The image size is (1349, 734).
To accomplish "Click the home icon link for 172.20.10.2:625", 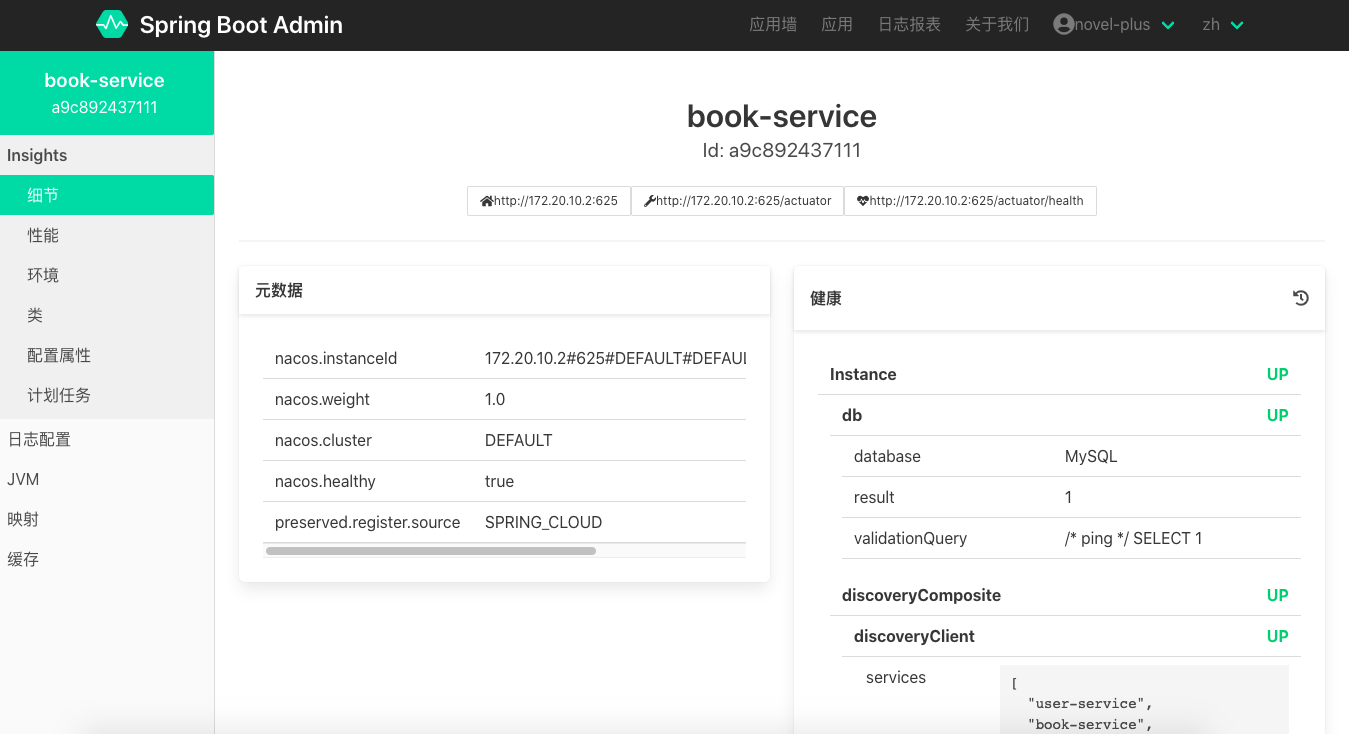I will click(487, 201).
